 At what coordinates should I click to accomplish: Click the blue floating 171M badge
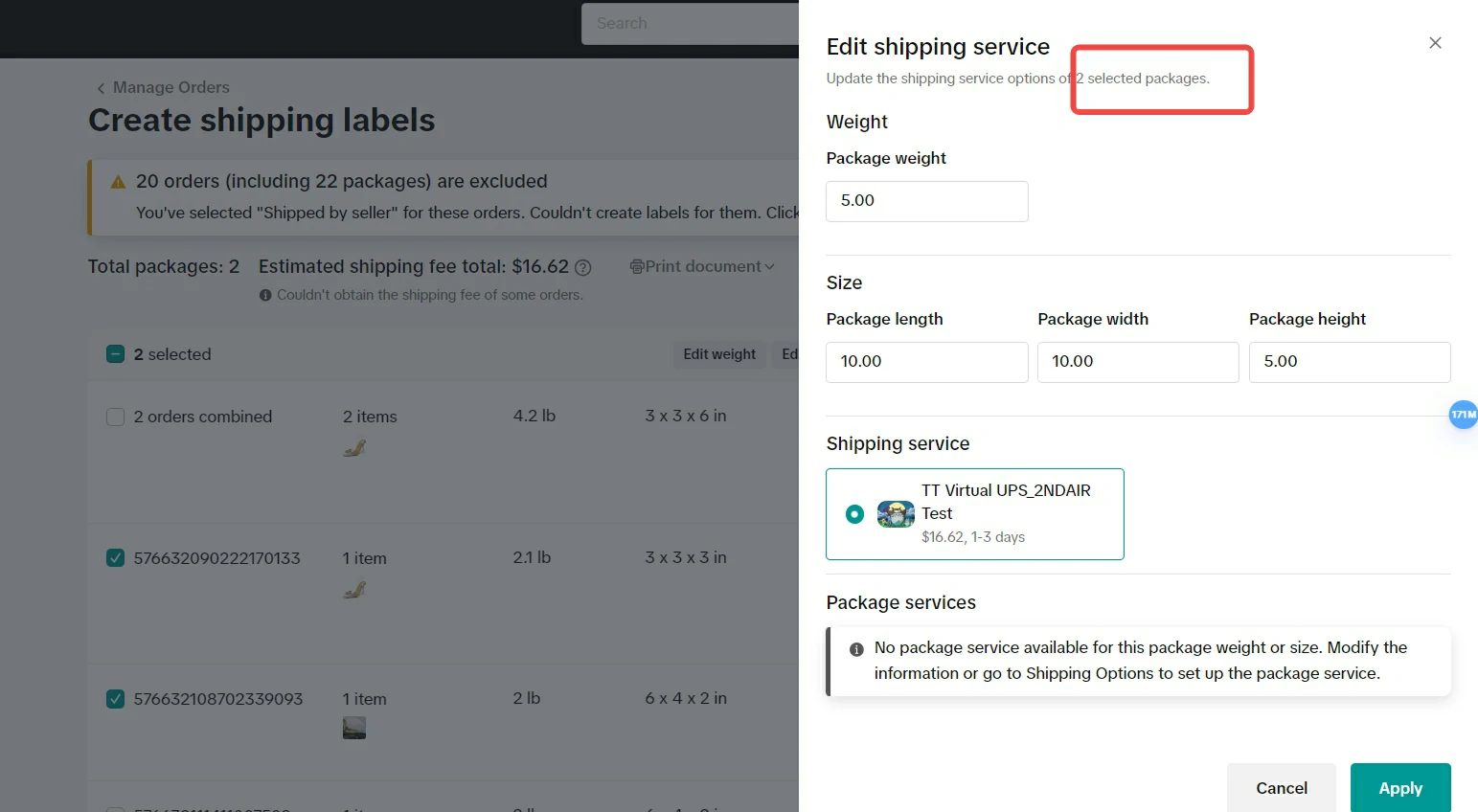pyautogui.click(x=1463, y=414)
